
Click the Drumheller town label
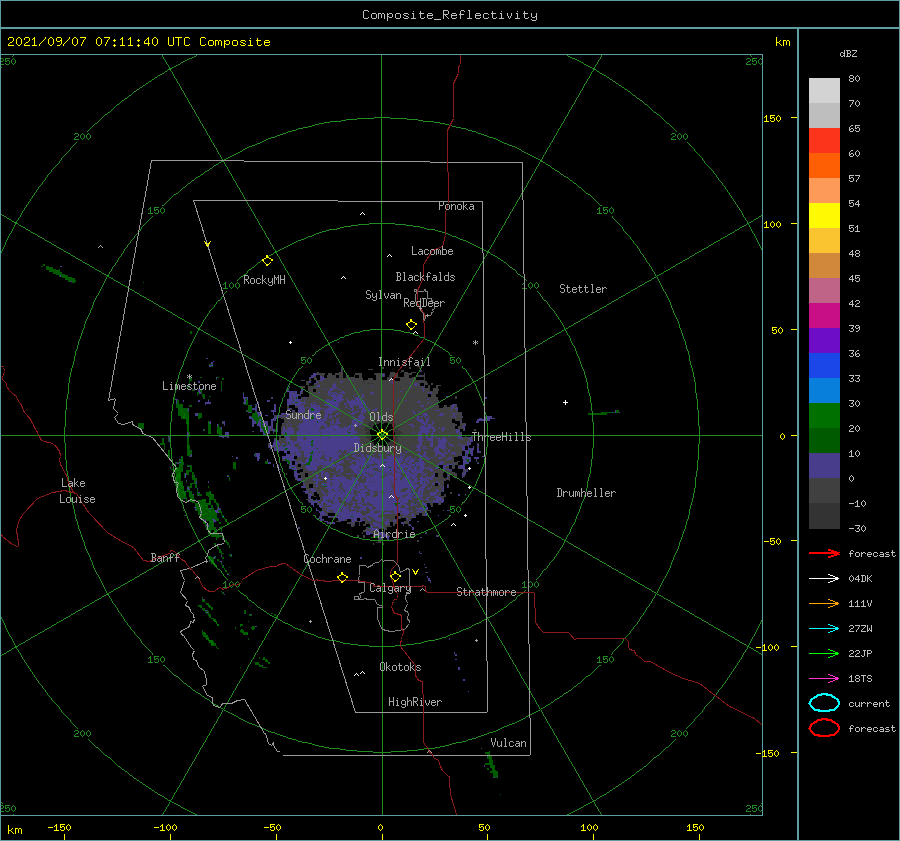[585, 493]
